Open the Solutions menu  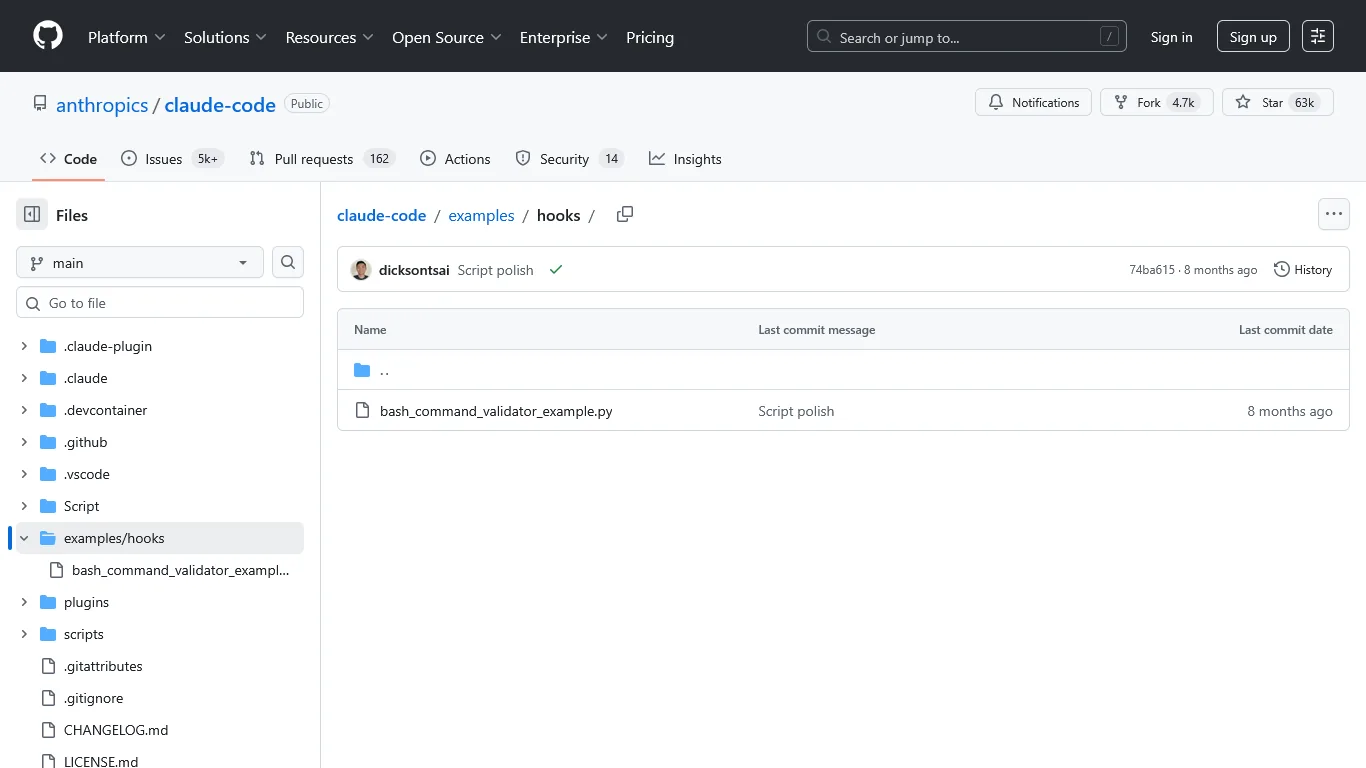point(225,37)
